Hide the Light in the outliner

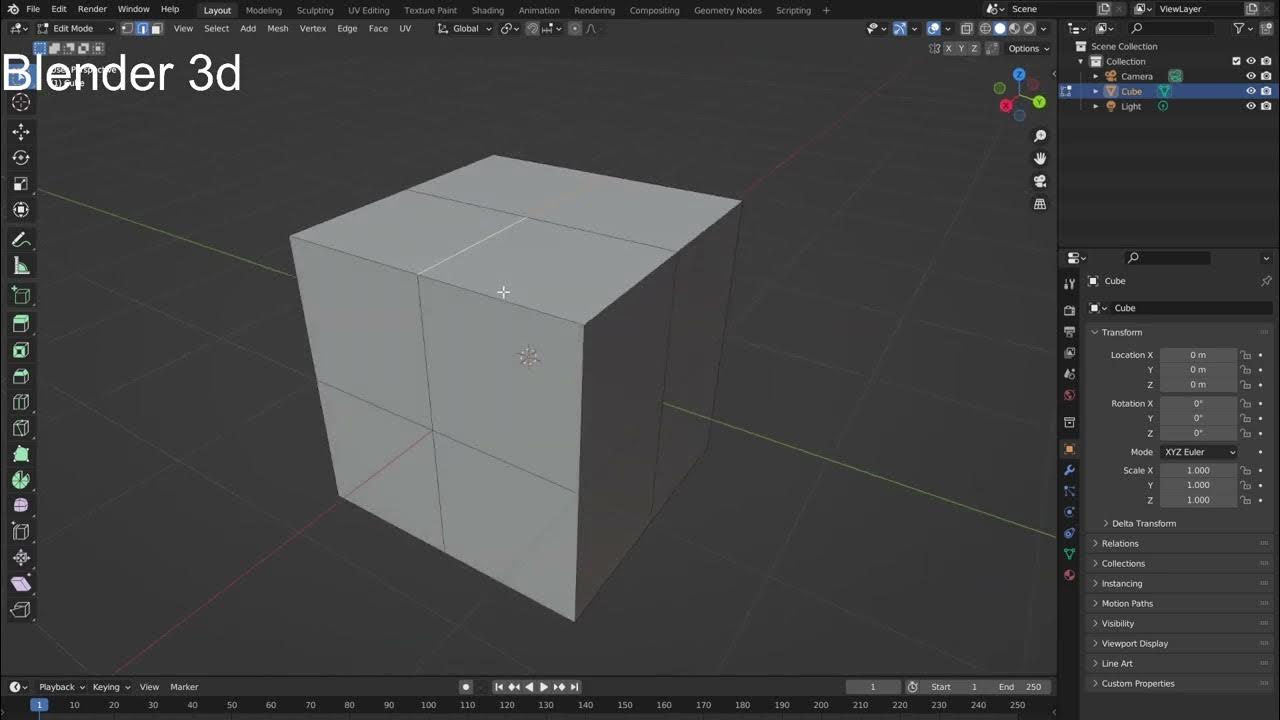coord(1250,106)
